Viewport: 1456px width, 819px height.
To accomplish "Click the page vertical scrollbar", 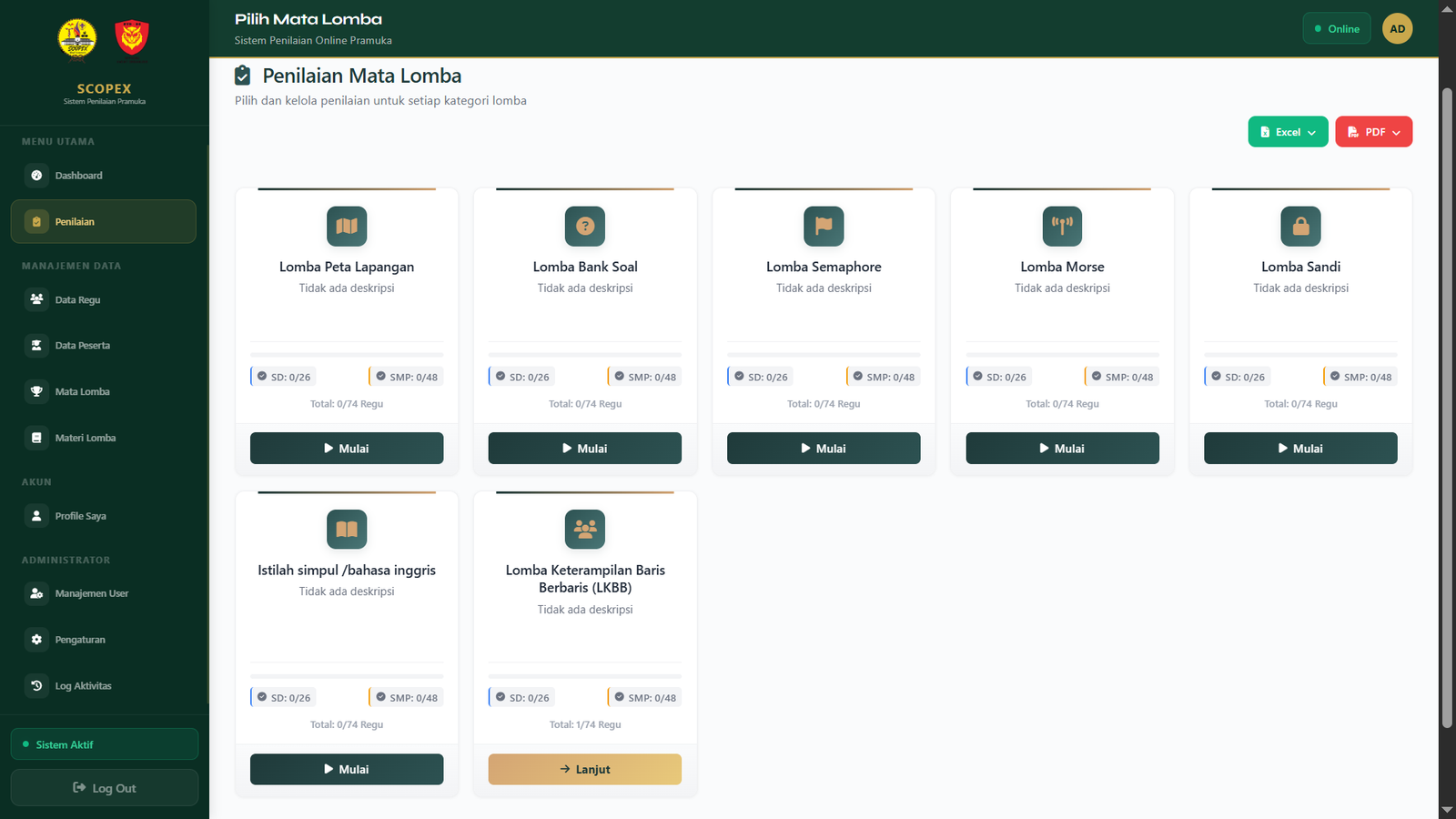I will tap(1447, 408).
